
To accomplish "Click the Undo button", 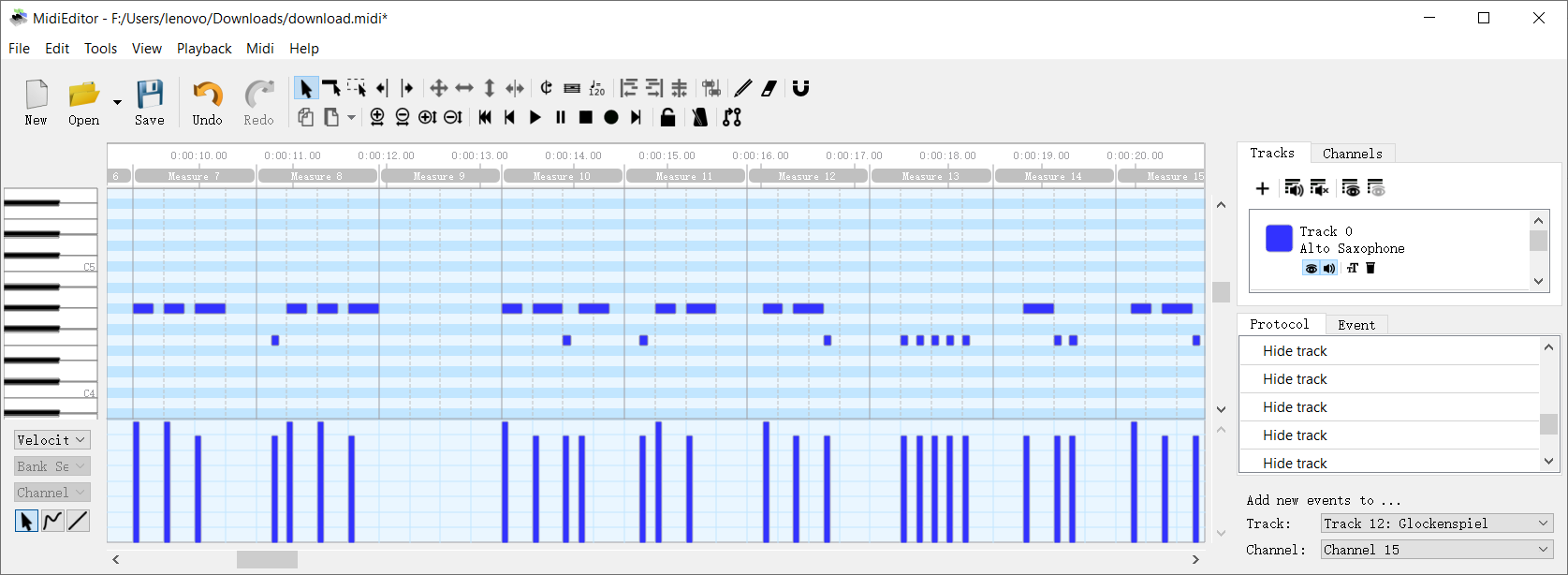I will 207,103.
